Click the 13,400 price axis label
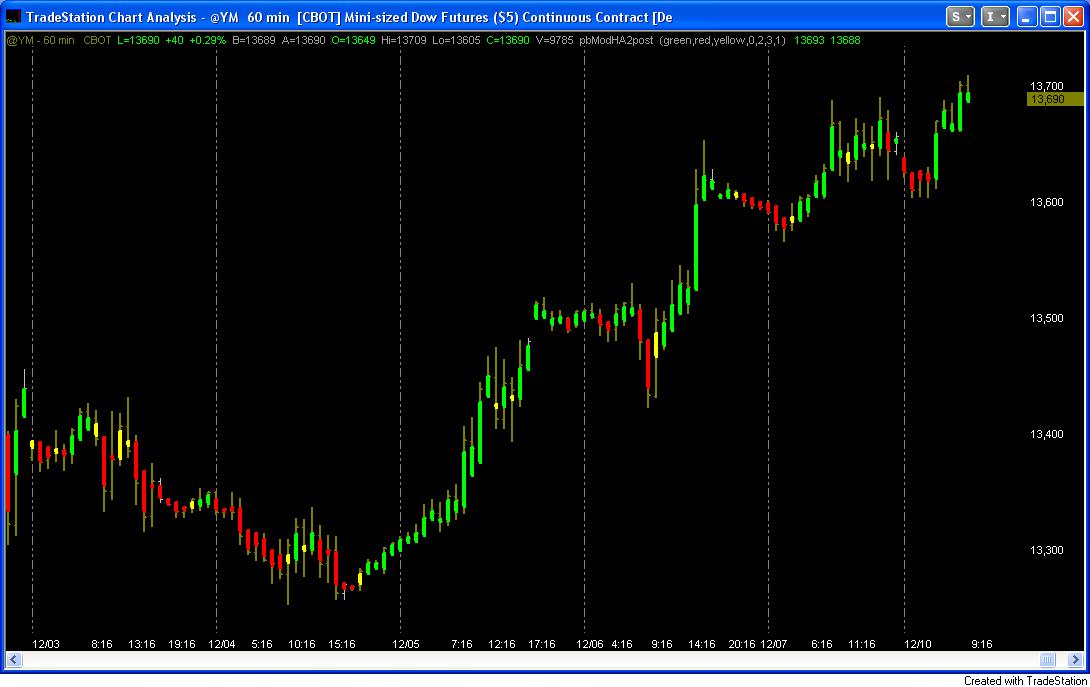1090x687 pixels. (1046, 435)
